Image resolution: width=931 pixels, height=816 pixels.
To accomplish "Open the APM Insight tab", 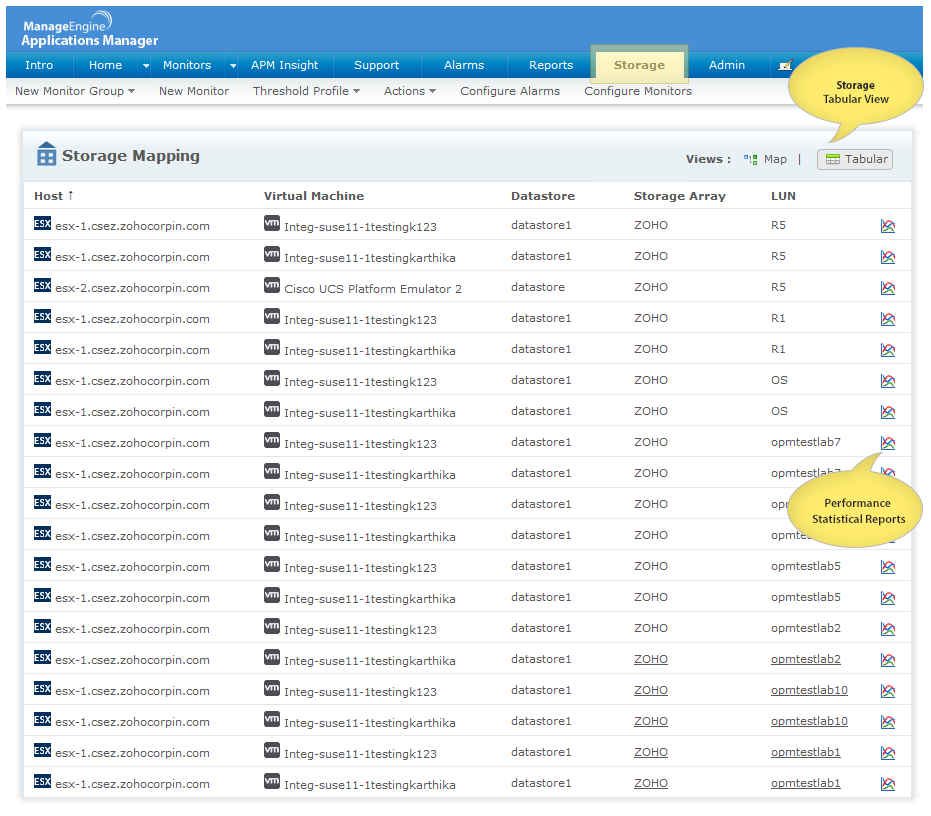I will coord(284,65).
